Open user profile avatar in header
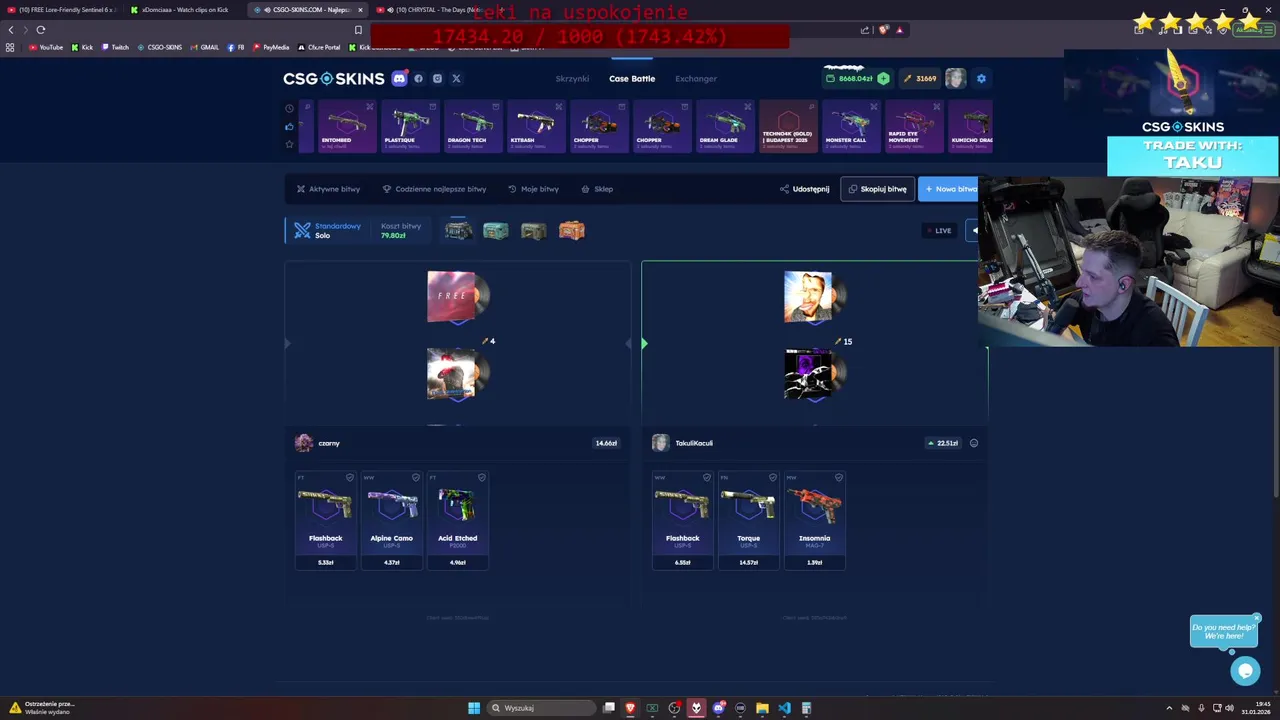 coord(956,78)
